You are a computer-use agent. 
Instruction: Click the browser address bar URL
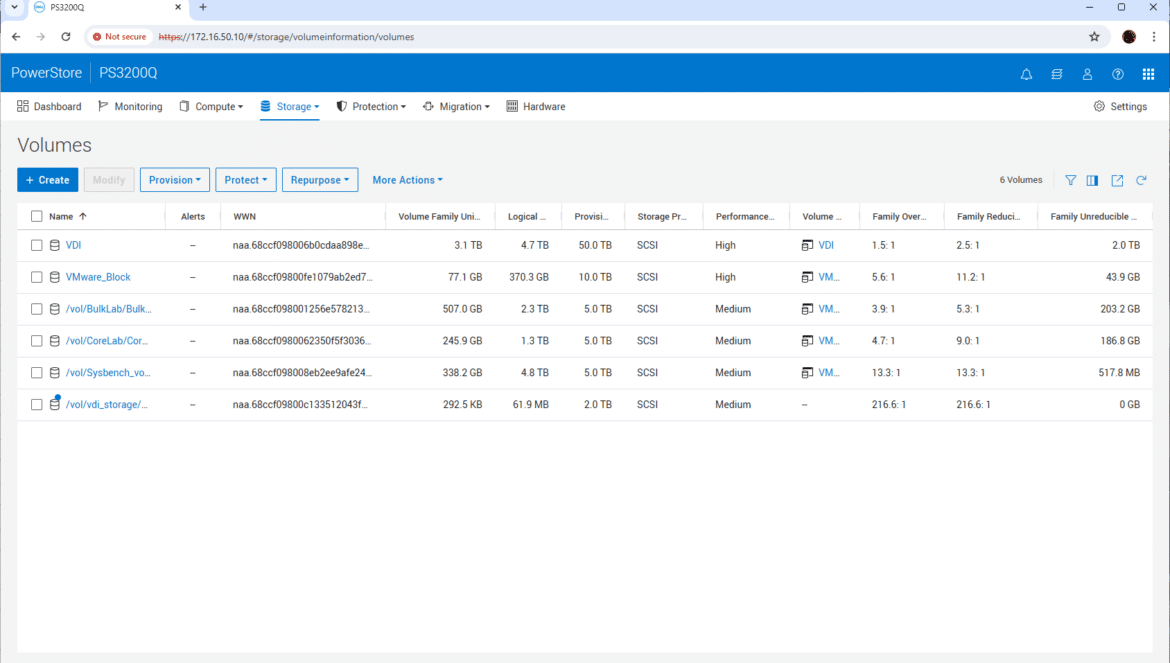point(286,37)
